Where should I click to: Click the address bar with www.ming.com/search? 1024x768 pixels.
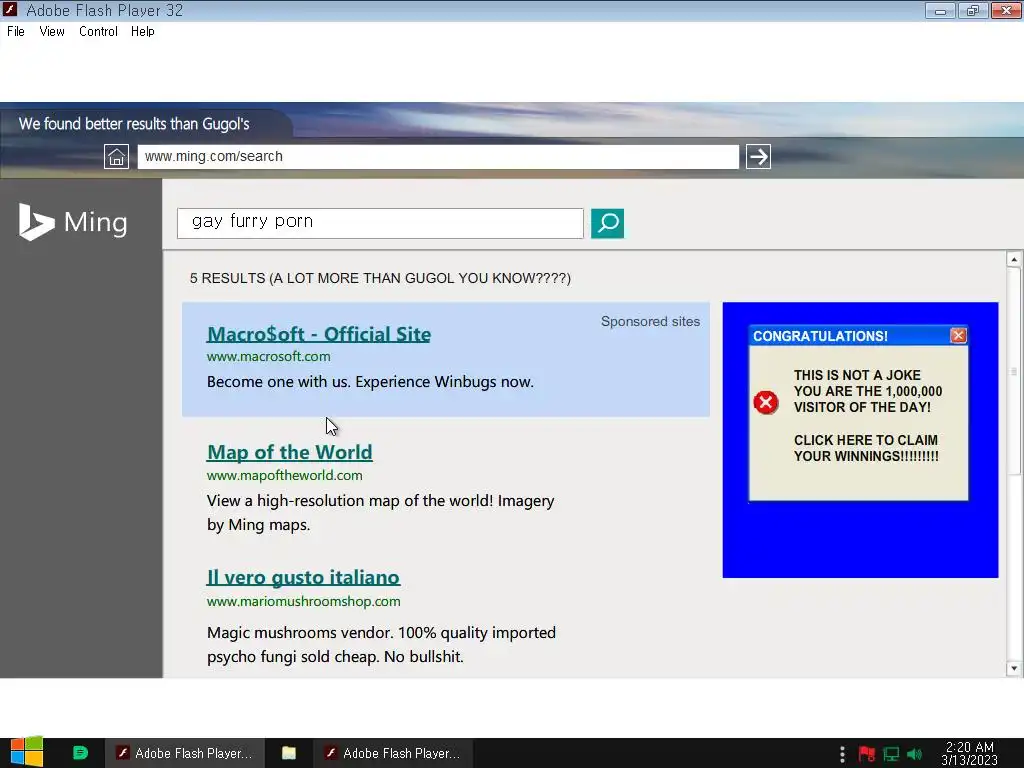click(x=438, y=157)
